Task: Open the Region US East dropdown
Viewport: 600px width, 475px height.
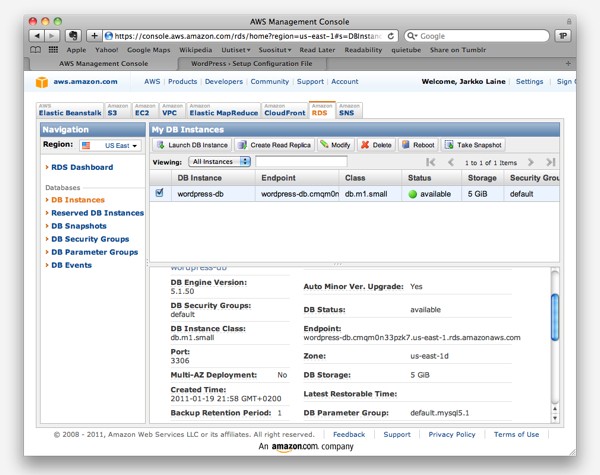Action: pos(110,145)
